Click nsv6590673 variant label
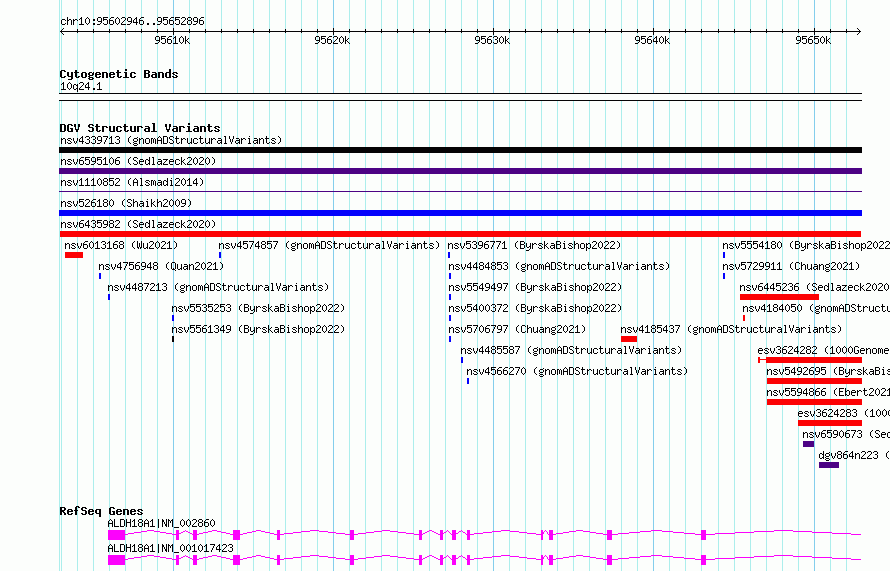Viewport: 890px width, 571px height. pos(846,434)
